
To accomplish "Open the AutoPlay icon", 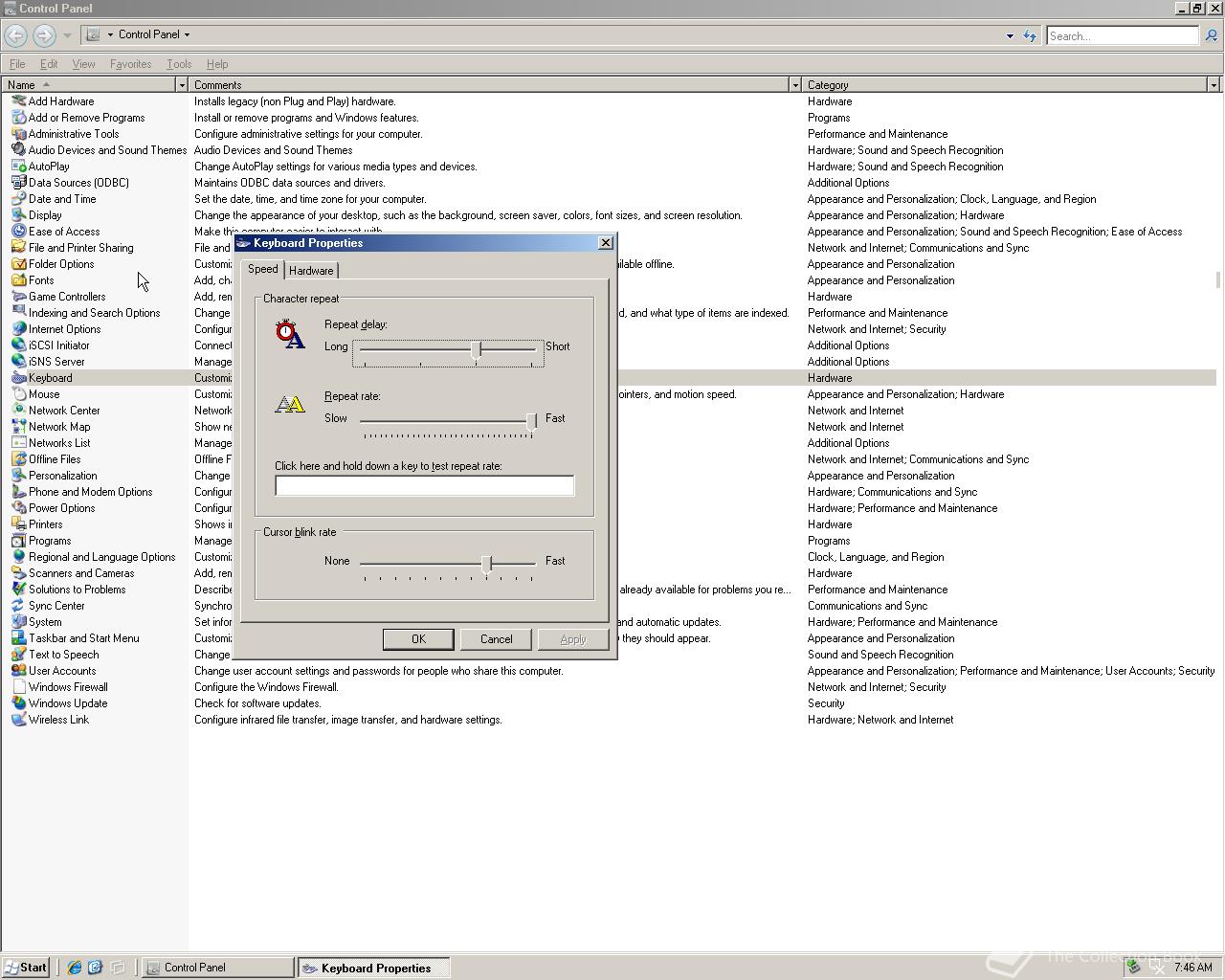I will point(18,167).
